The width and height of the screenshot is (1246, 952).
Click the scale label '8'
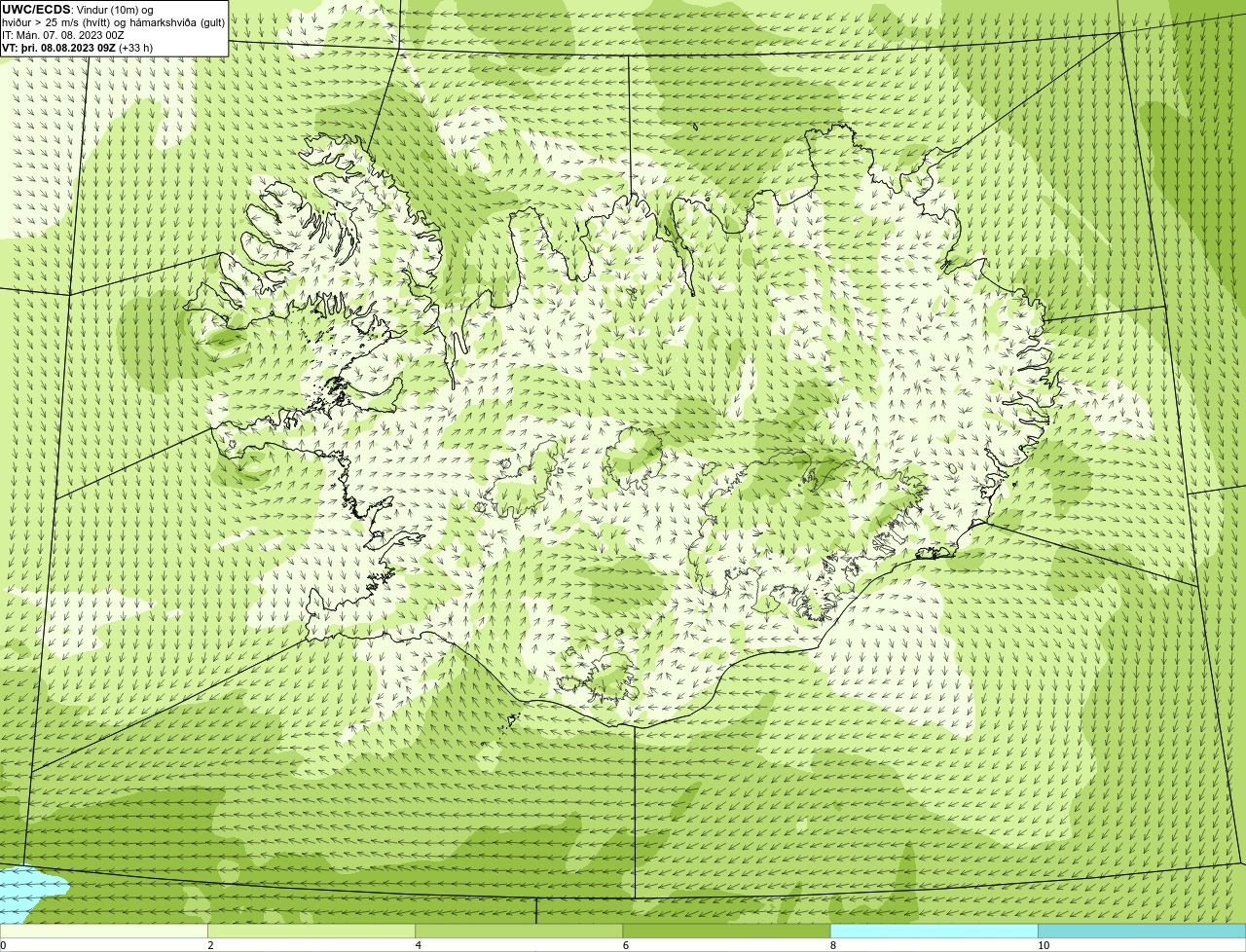click(832, 945)
